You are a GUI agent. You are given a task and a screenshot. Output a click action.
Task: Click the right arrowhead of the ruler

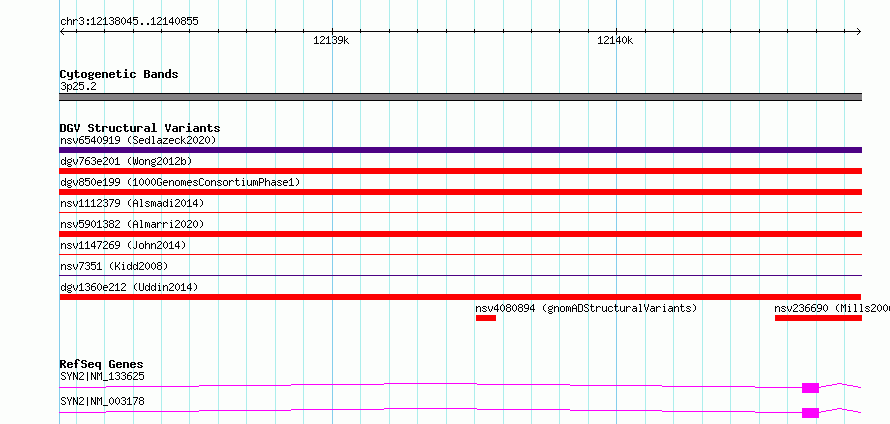click(x=859, y=32)
